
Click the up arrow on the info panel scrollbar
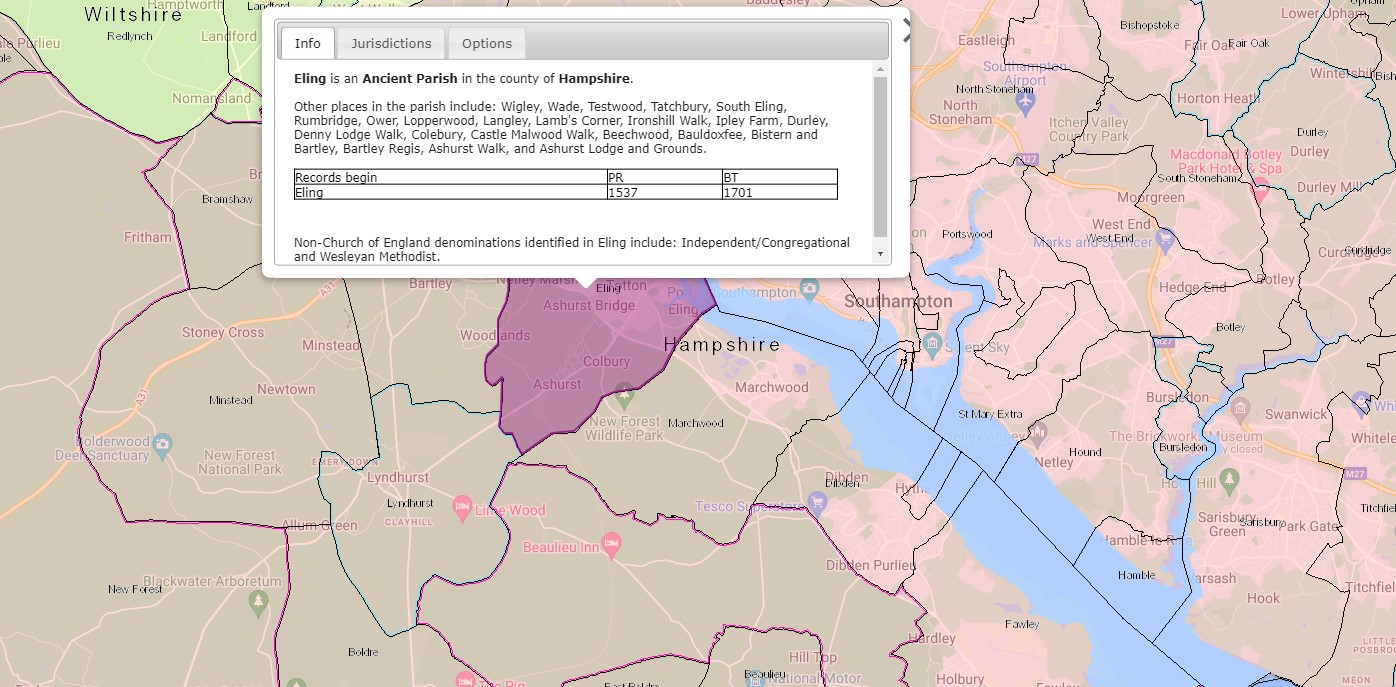pos(880,70)
